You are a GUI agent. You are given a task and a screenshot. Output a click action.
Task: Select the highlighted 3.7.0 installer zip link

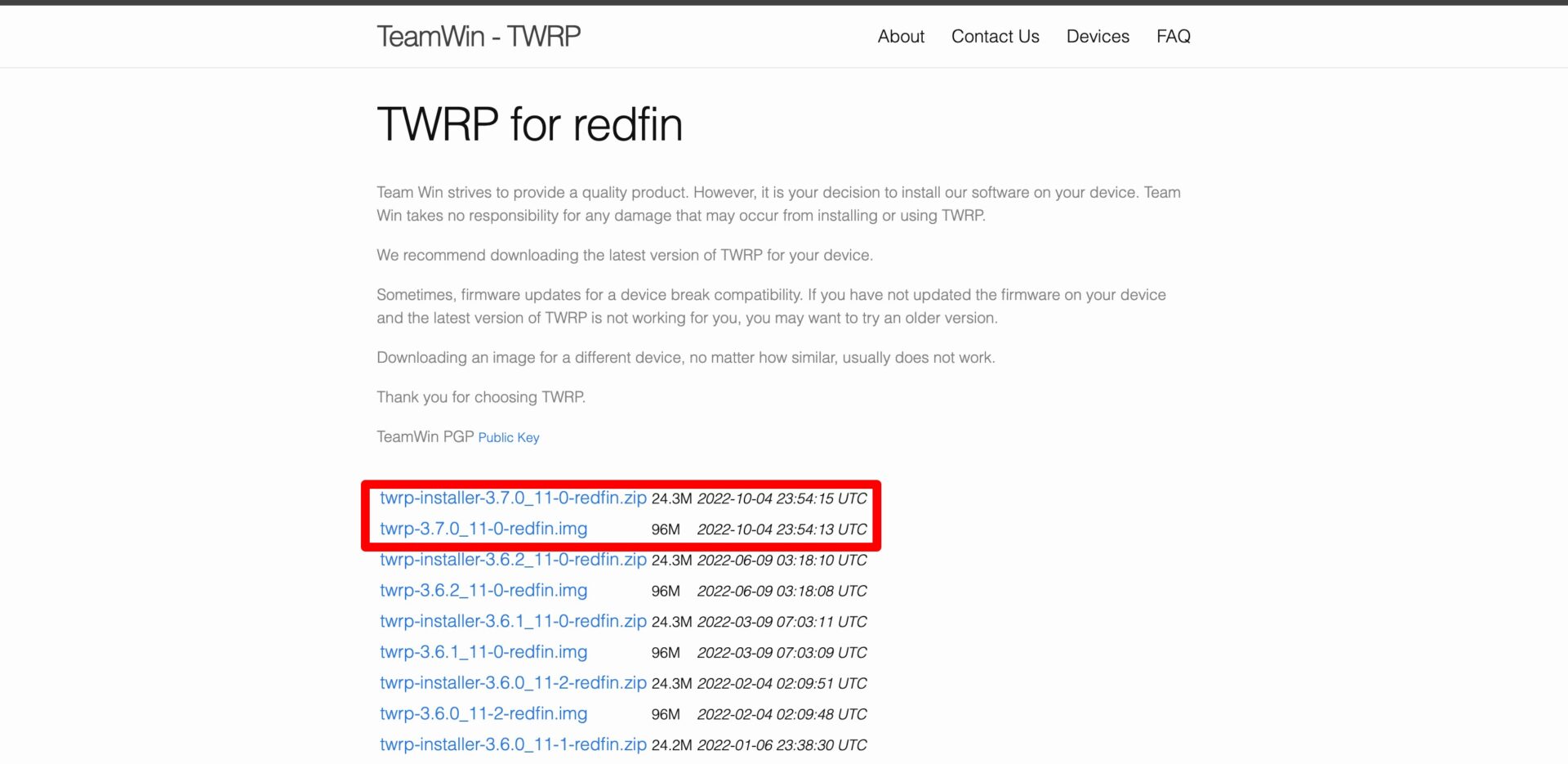512,498
